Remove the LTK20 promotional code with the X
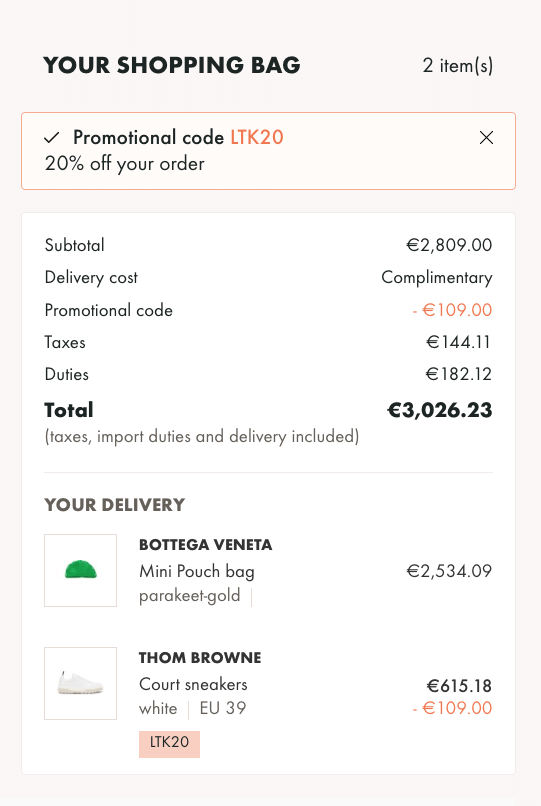The image size is (541, 806). point(486,138)
